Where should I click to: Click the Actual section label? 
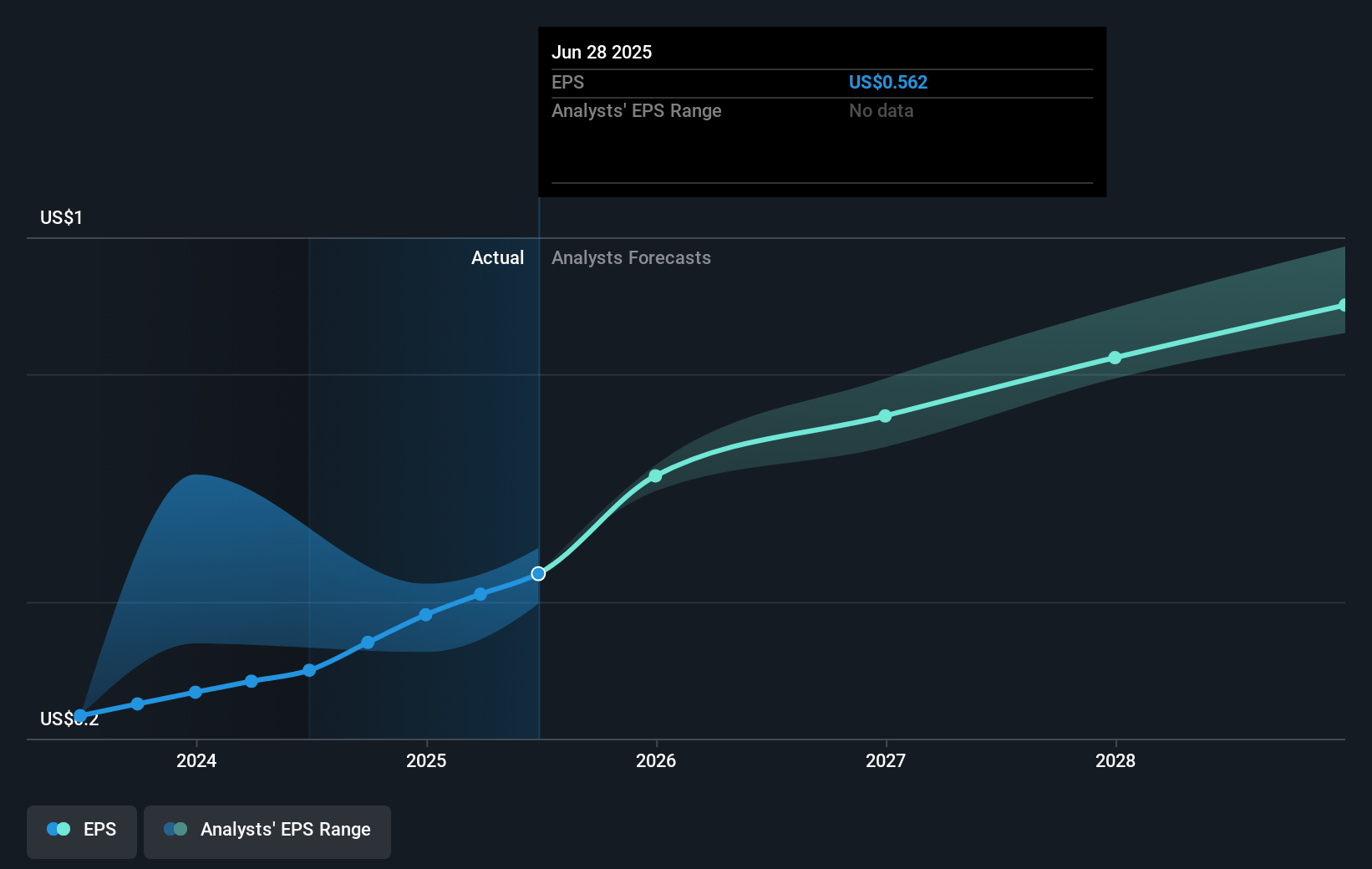coord(497,258)
